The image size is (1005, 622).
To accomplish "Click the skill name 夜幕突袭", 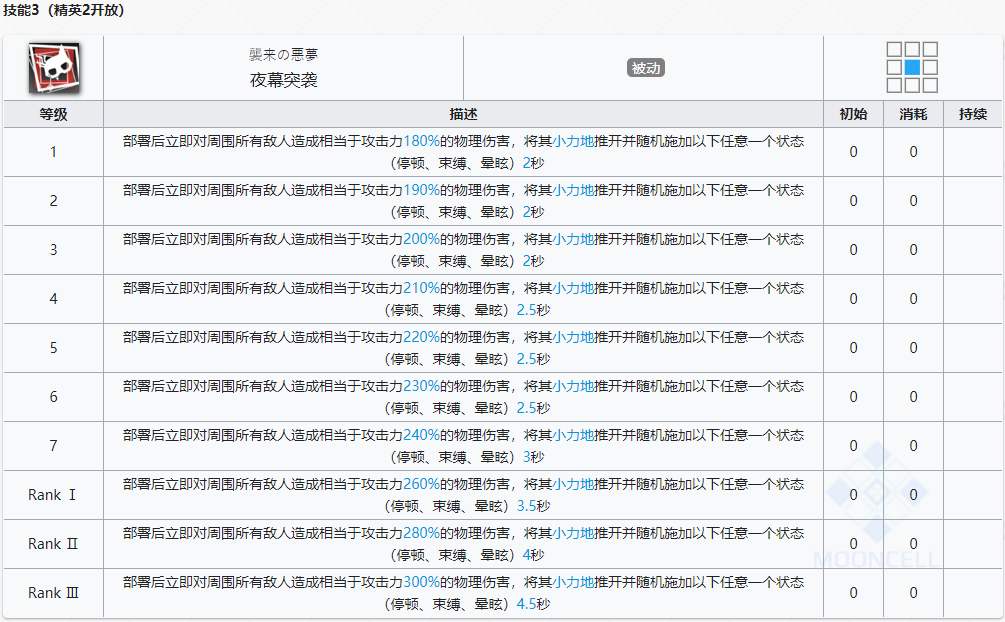I will click(283, 80).
